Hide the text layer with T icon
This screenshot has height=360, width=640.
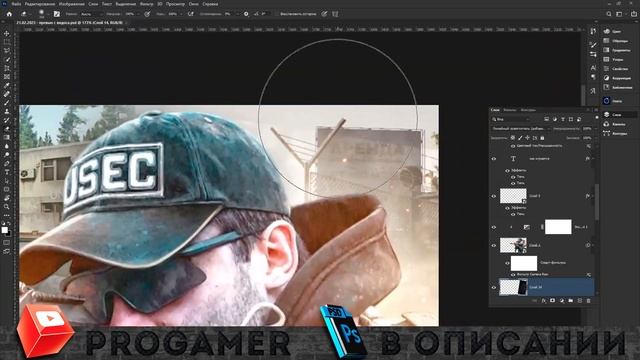[x=493, y=159]
